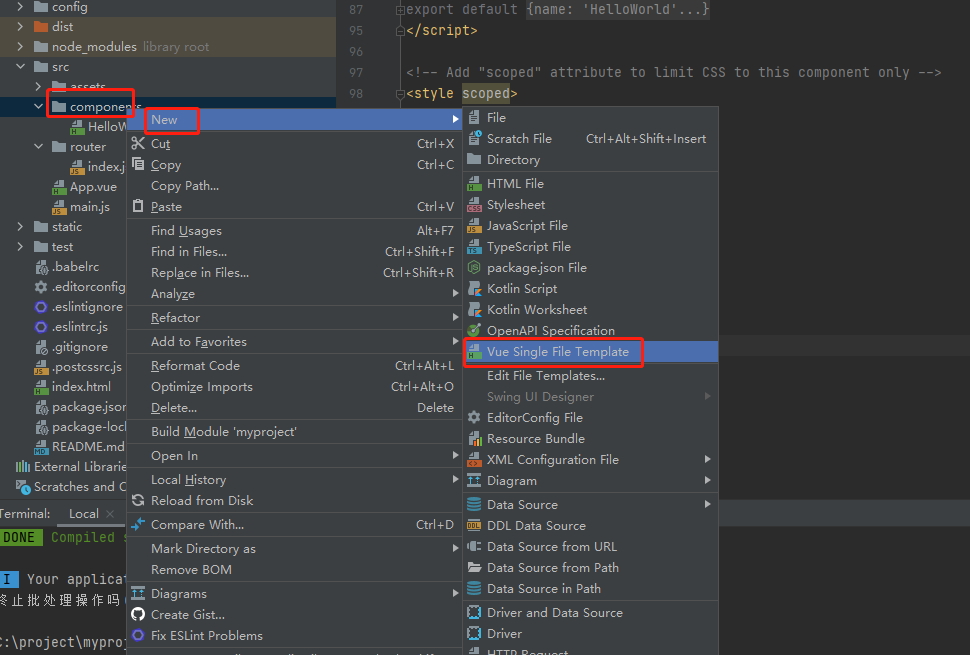Viewport: 970px width, 655px height.
Task: Click the Reload from Disk icon
Action: tap(138, 500)
